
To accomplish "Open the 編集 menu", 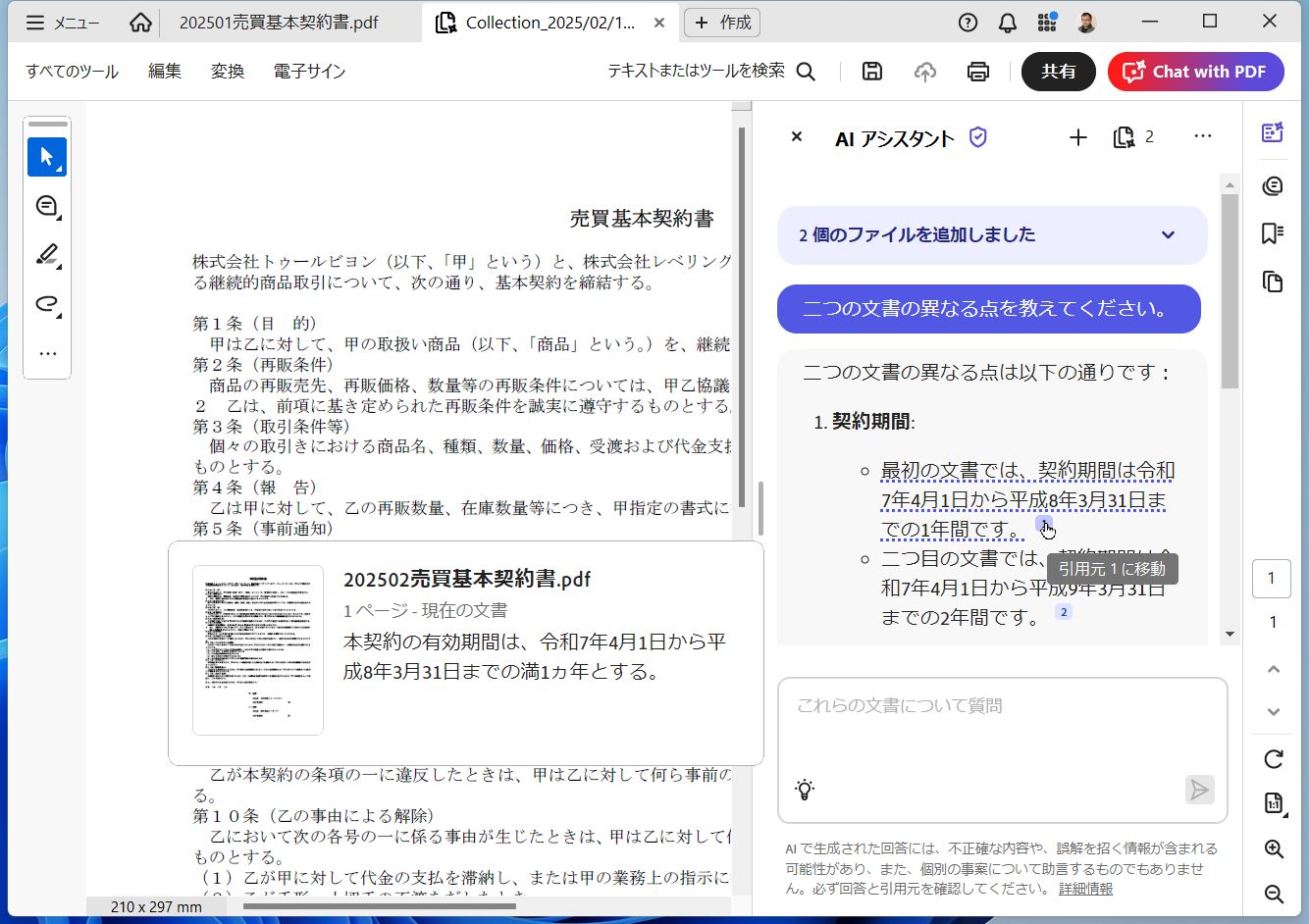I will 165,72.
